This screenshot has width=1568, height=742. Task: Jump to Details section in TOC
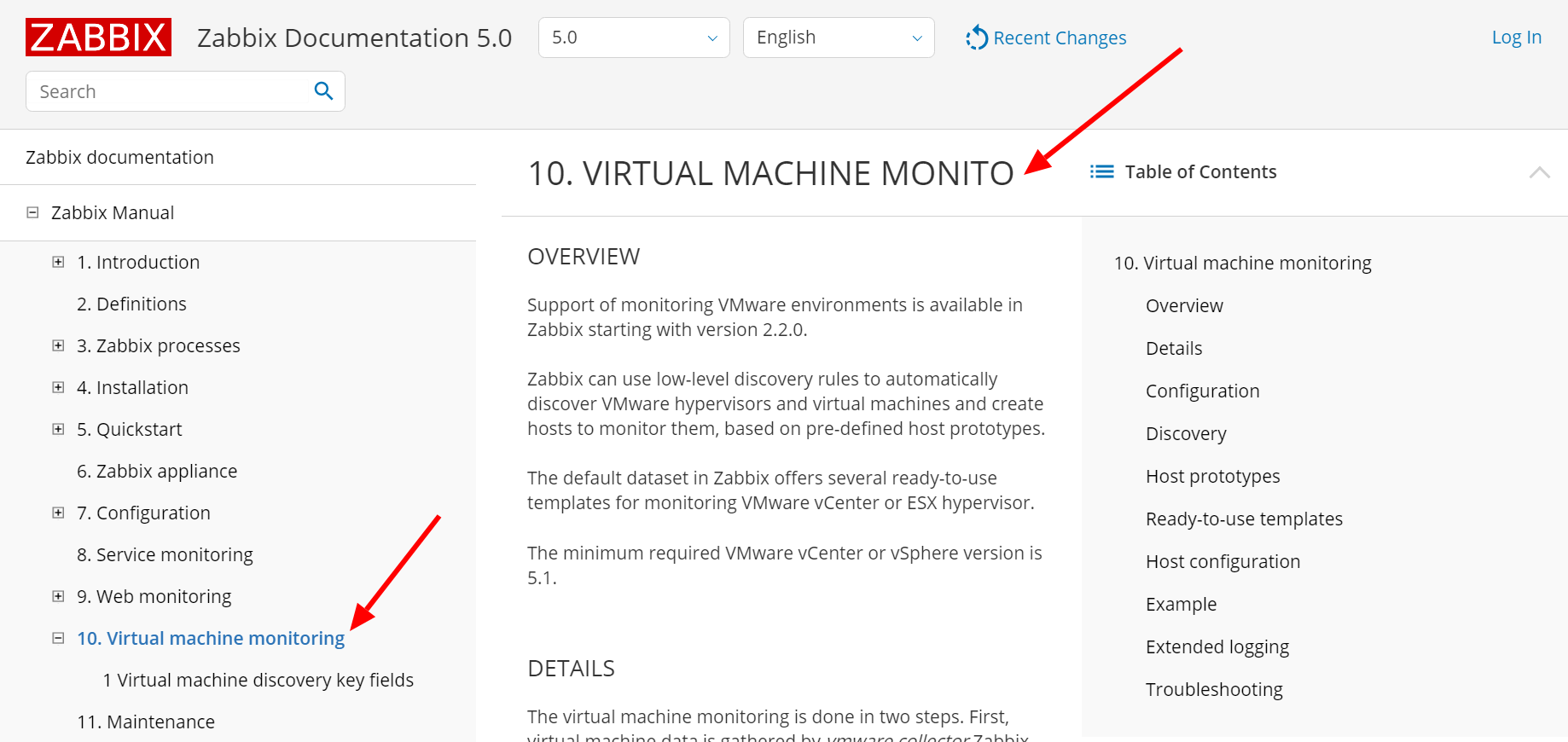point(1174,348)
